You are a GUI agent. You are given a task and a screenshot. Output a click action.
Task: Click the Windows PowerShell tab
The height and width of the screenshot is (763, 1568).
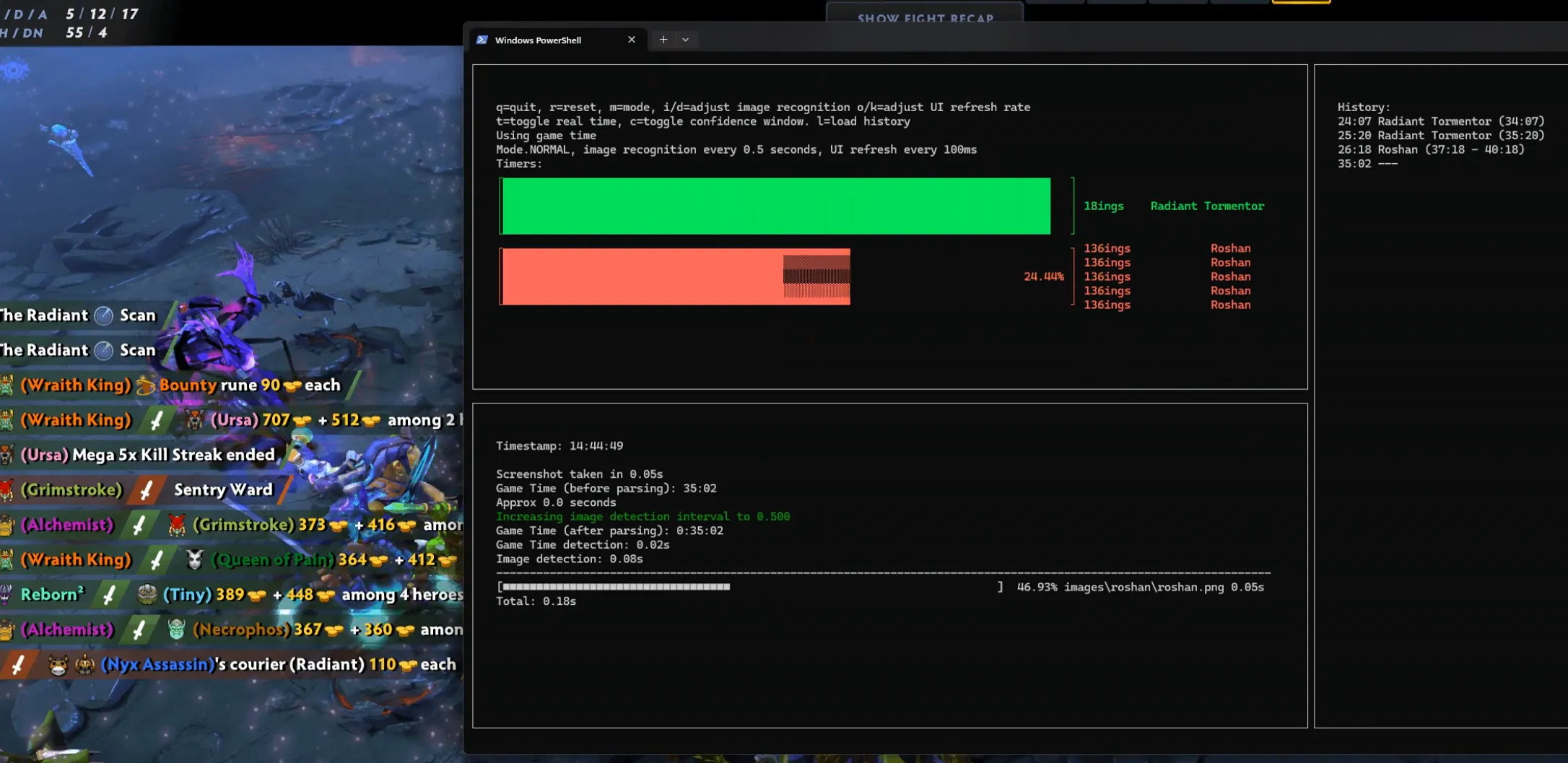click(557, 40)
